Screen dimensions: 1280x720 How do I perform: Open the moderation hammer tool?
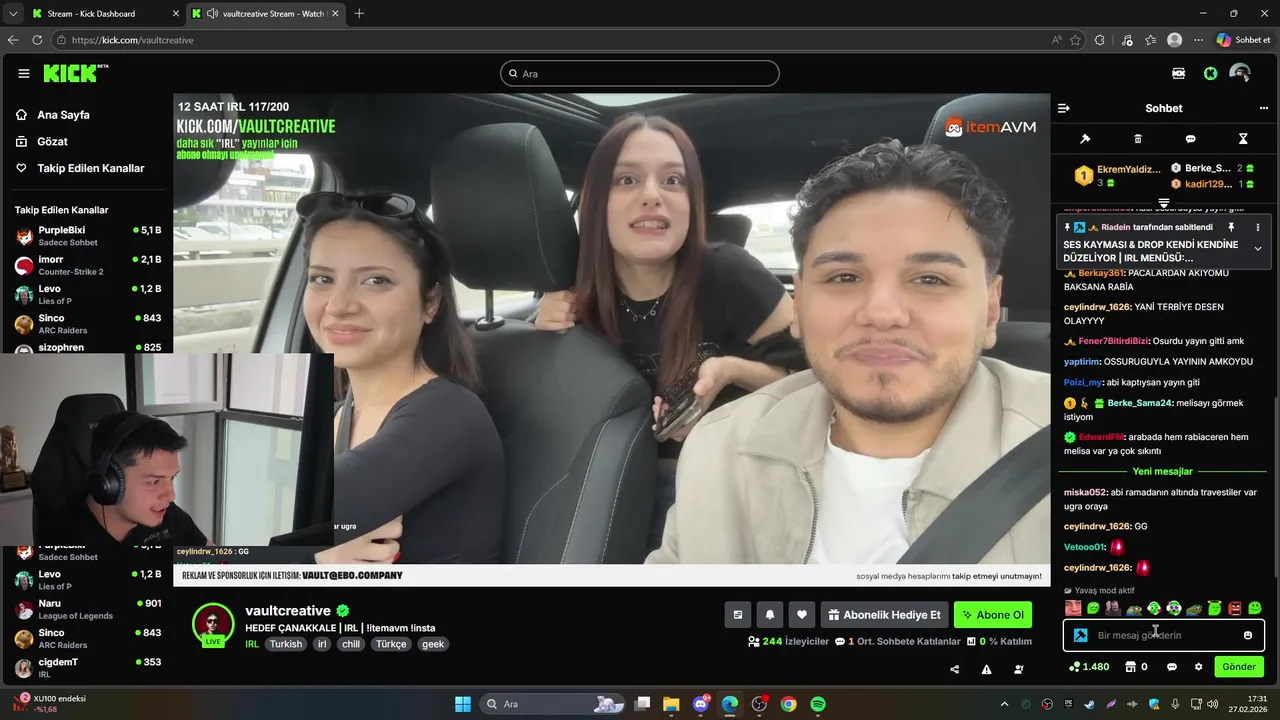[1085, 139]
